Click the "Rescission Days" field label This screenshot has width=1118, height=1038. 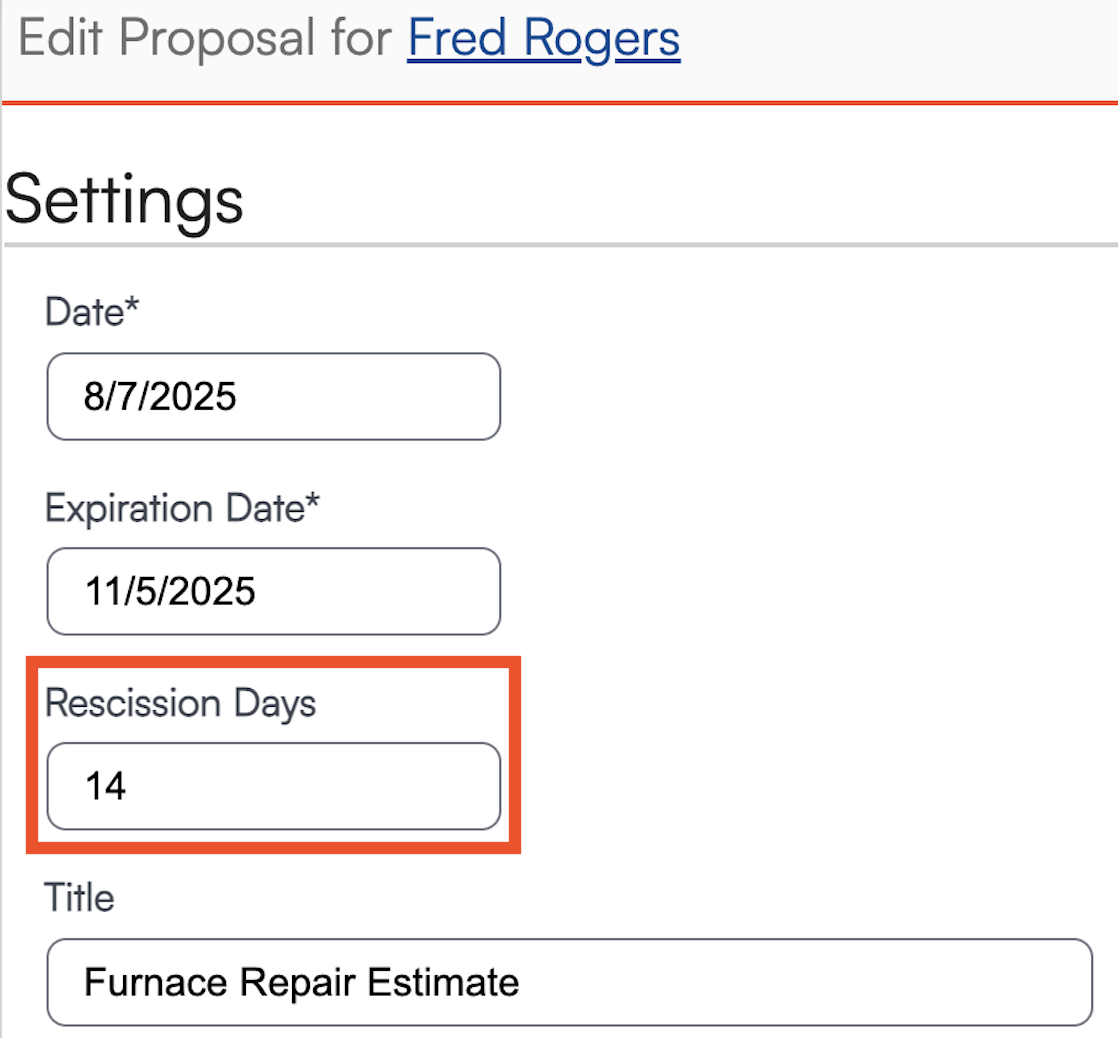(180, 703)
